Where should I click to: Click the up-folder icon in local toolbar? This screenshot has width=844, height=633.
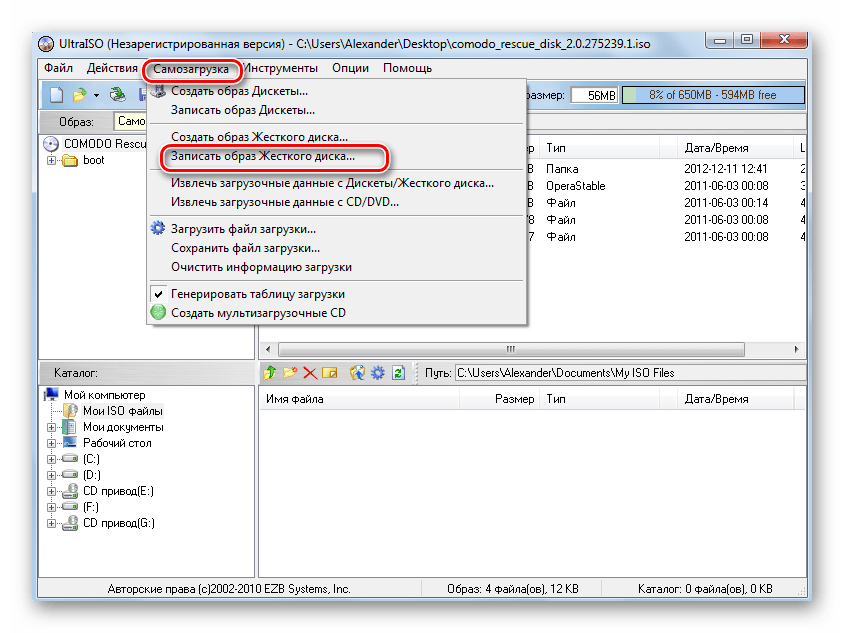pos(269,373)
